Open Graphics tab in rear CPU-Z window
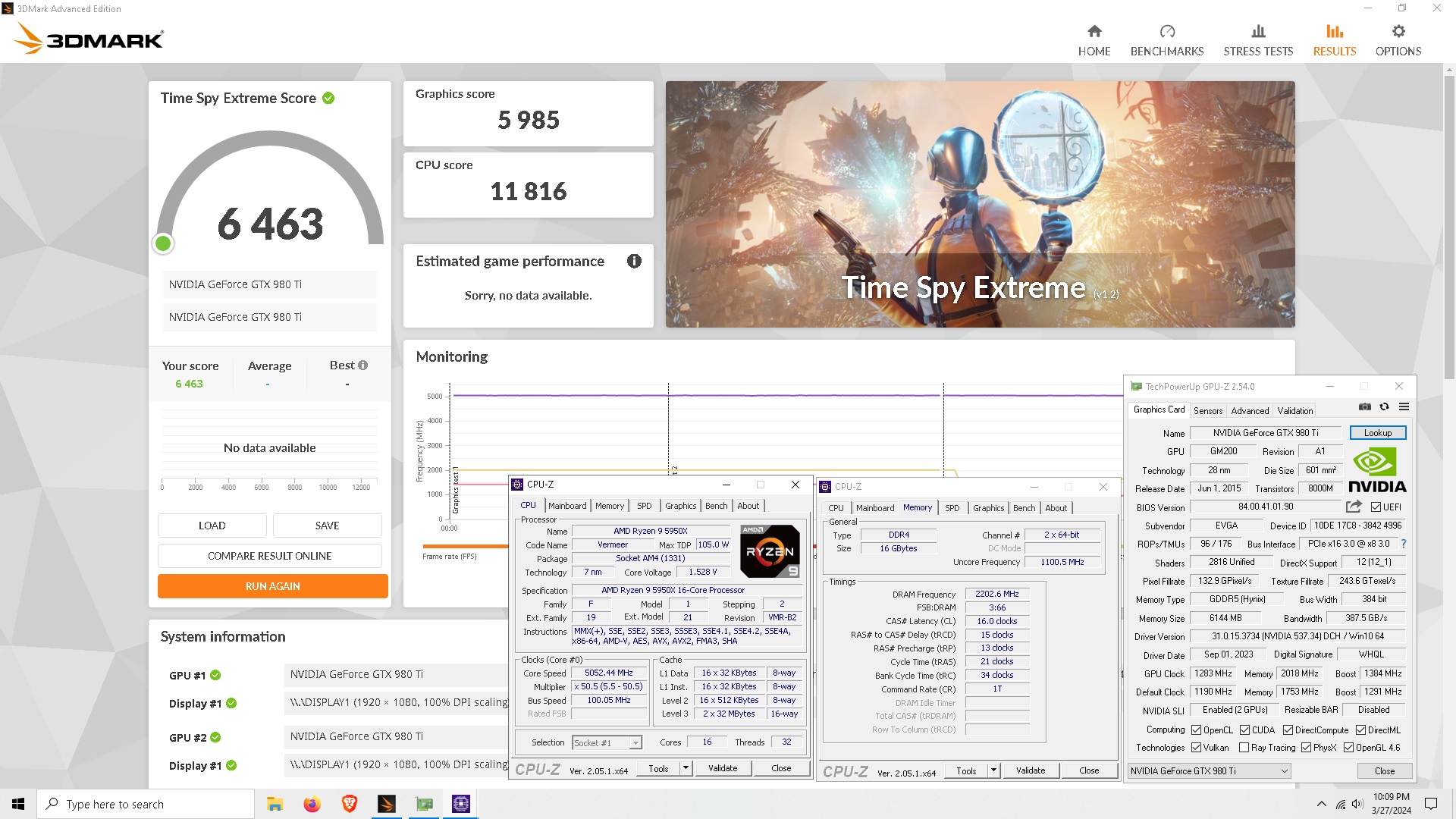 [988, 508]
